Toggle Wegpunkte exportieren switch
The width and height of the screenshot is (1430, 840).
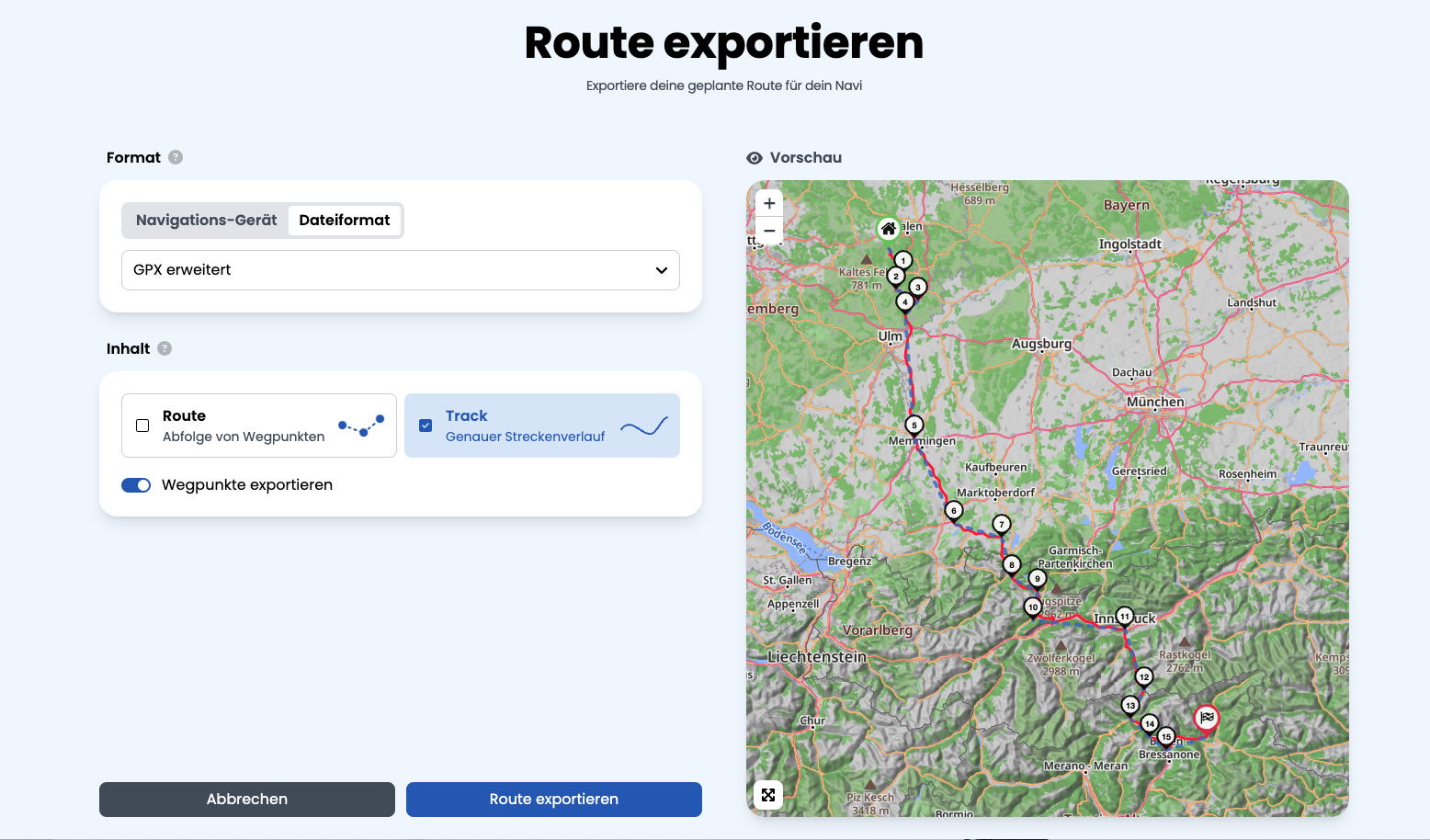(136, 485)
